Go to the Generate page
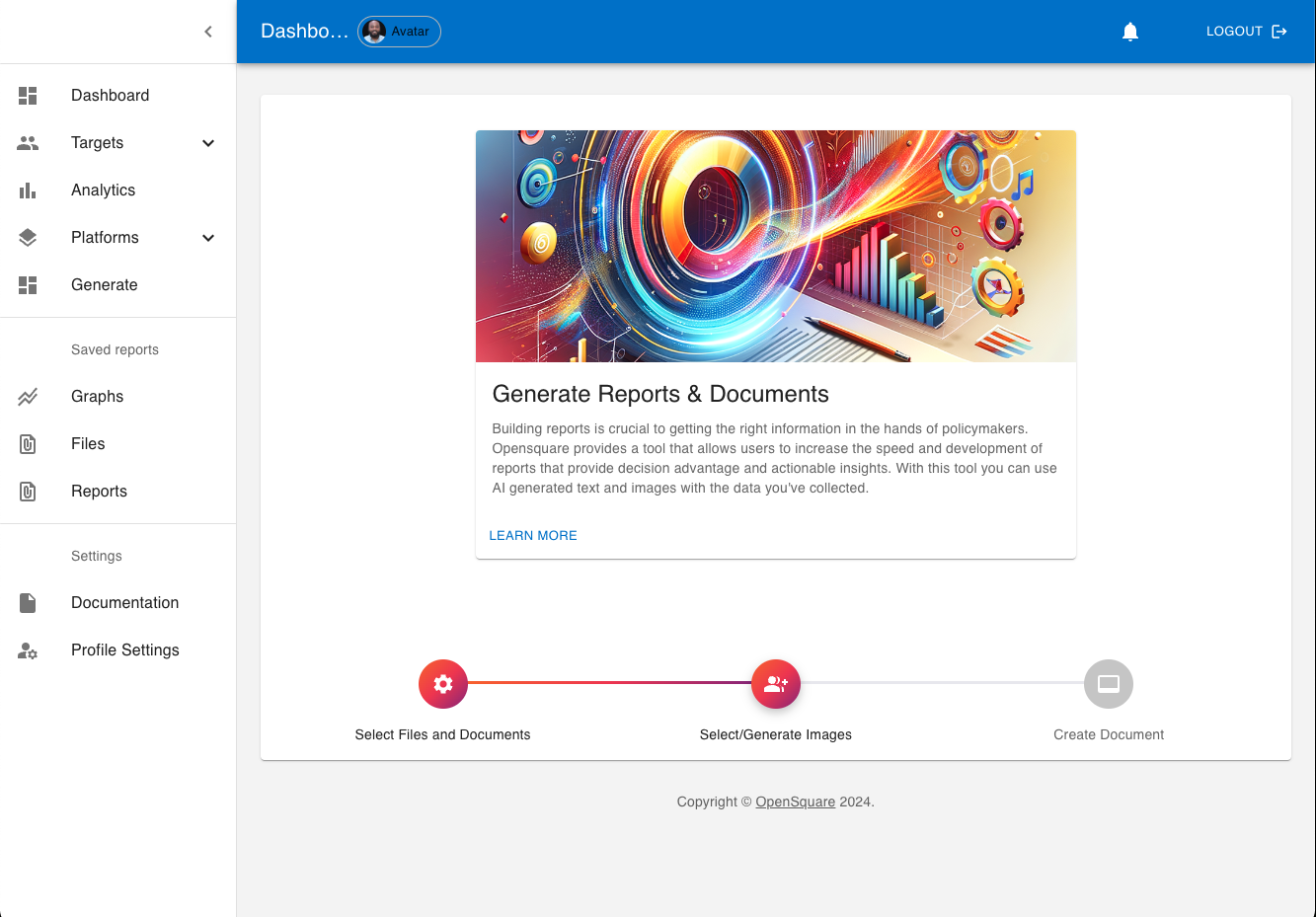Image resolution: width=1316 pixels, height=917 pixels. coord(118,285)
